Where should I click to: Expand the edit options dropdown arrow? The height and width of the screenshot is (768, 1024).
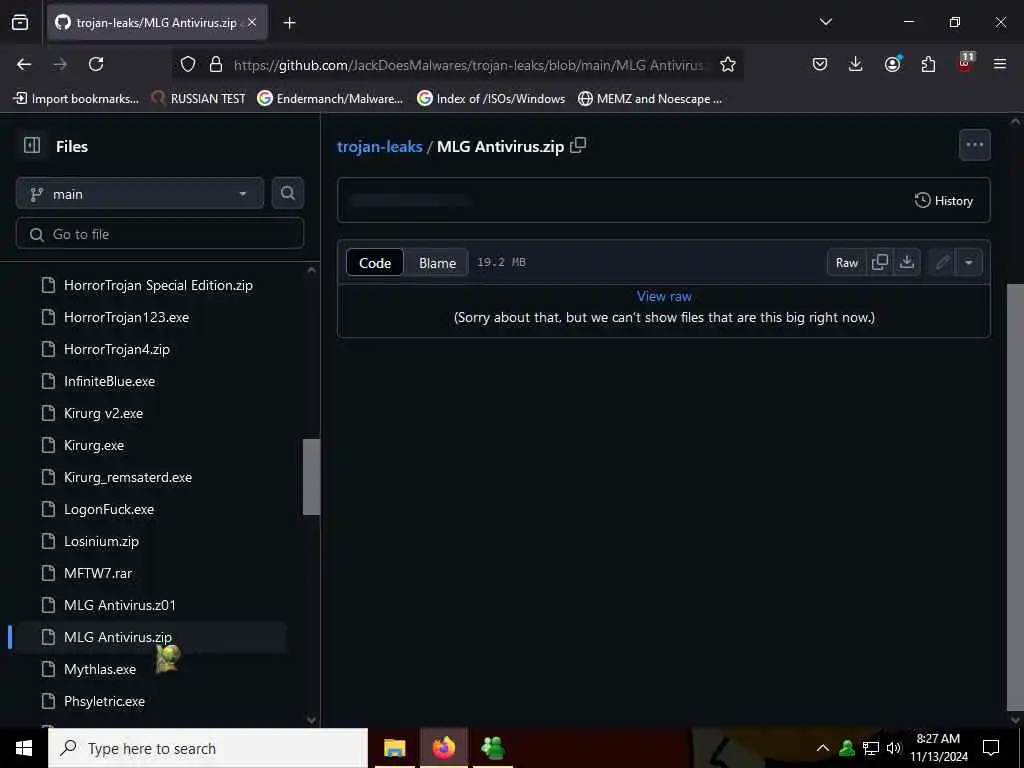(x=969, y=263)
